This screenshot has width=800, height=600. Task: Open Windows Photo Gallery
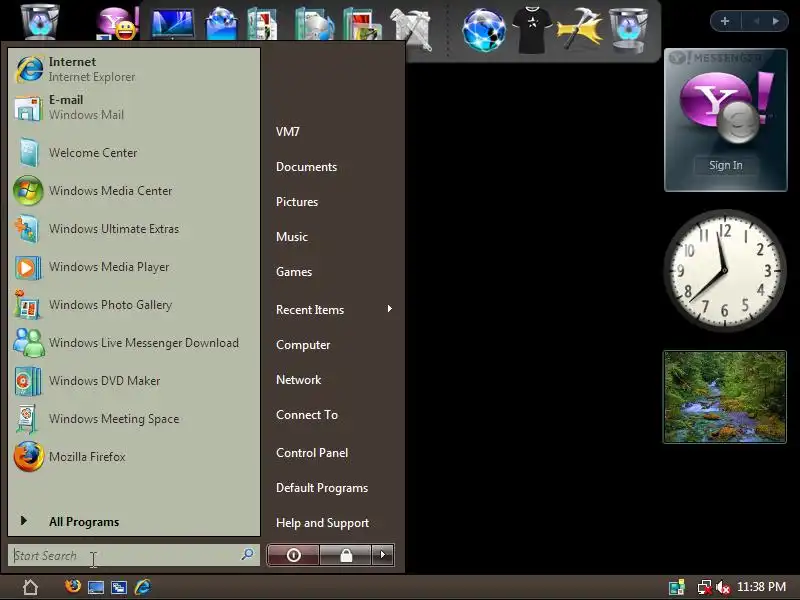(134, 305)
